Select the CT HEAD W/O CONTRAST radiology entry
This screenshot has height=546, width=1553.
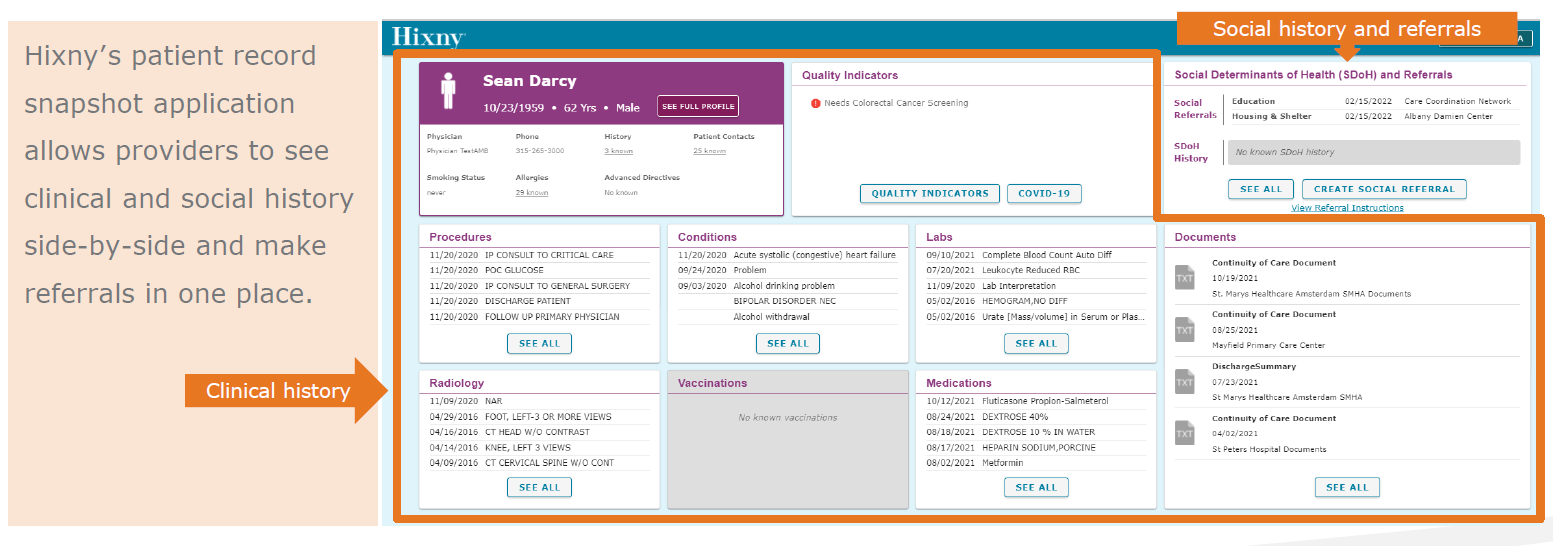pyautogui.click(x=539, y=432)
